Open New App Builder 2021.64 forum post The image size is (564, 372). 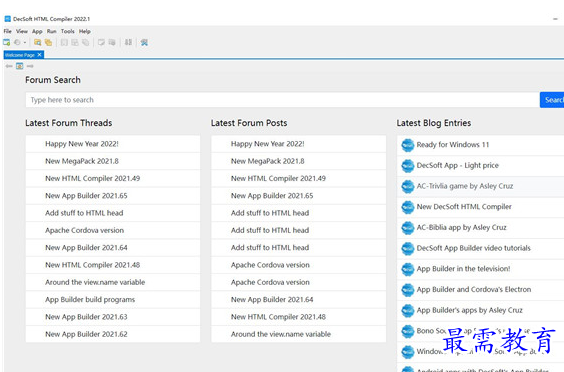coord(299,299)
